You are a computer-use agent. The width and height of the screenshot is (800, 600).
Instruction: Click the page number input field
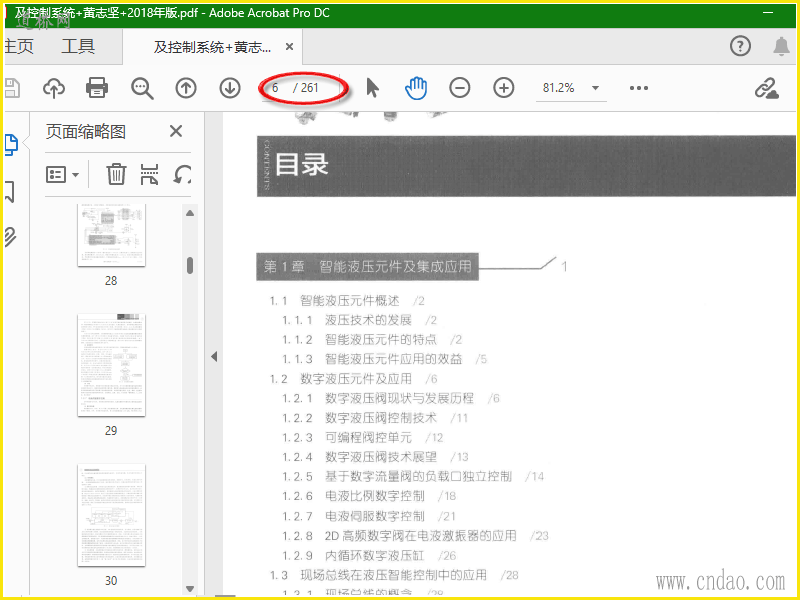278,88
